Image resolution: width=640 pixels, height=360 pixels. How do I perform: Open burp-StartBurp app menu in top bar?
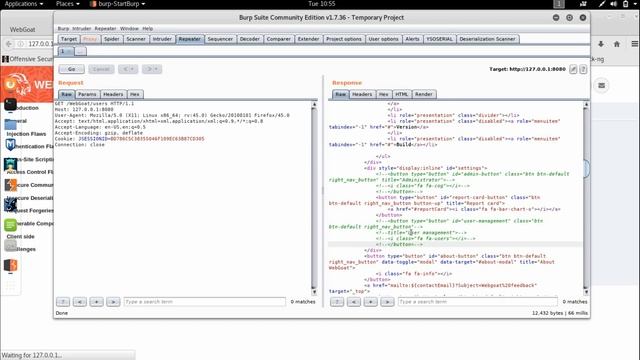click(118, 4)
